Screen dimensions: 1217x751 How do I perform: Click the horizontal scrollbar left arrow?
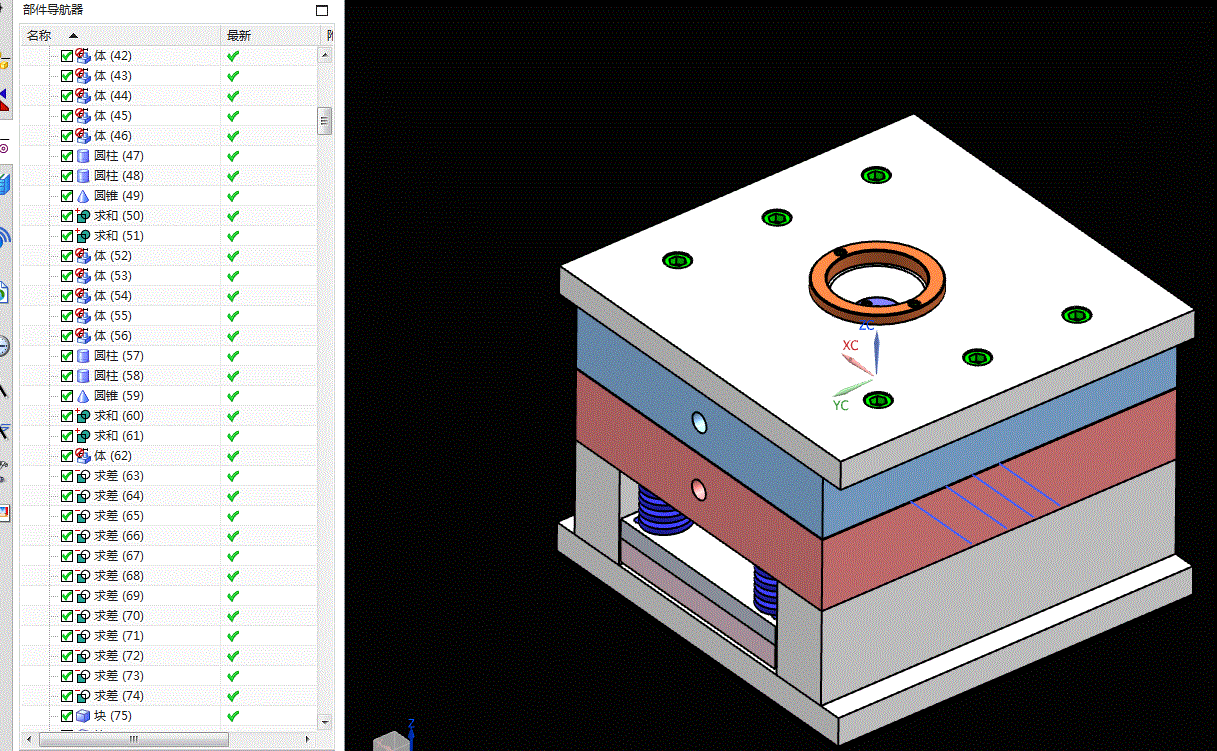pos(29,739)
